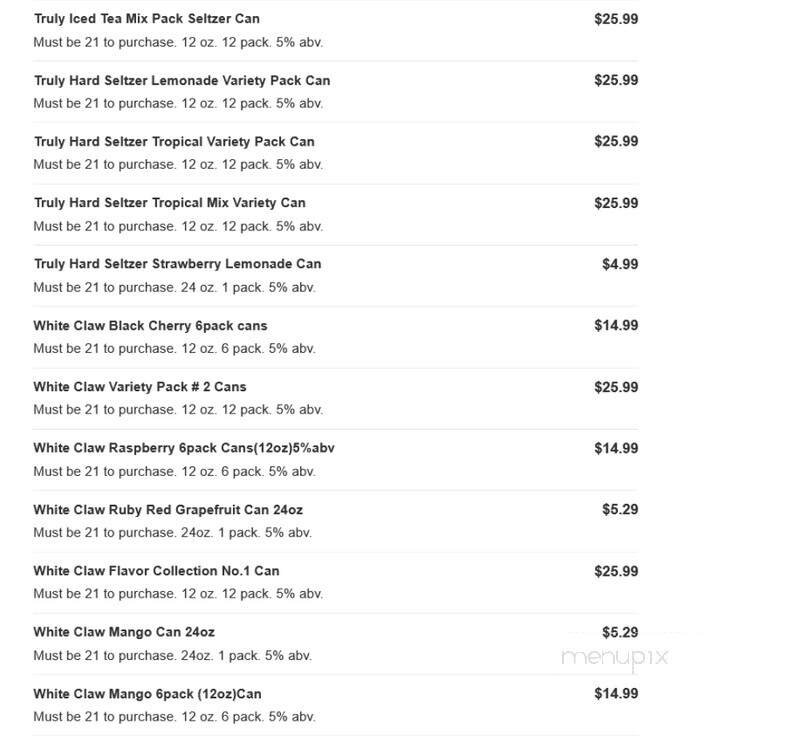Click the White Claw Mango 24oz description text
This screenshot has width=794, height=740.
[172, 655]
